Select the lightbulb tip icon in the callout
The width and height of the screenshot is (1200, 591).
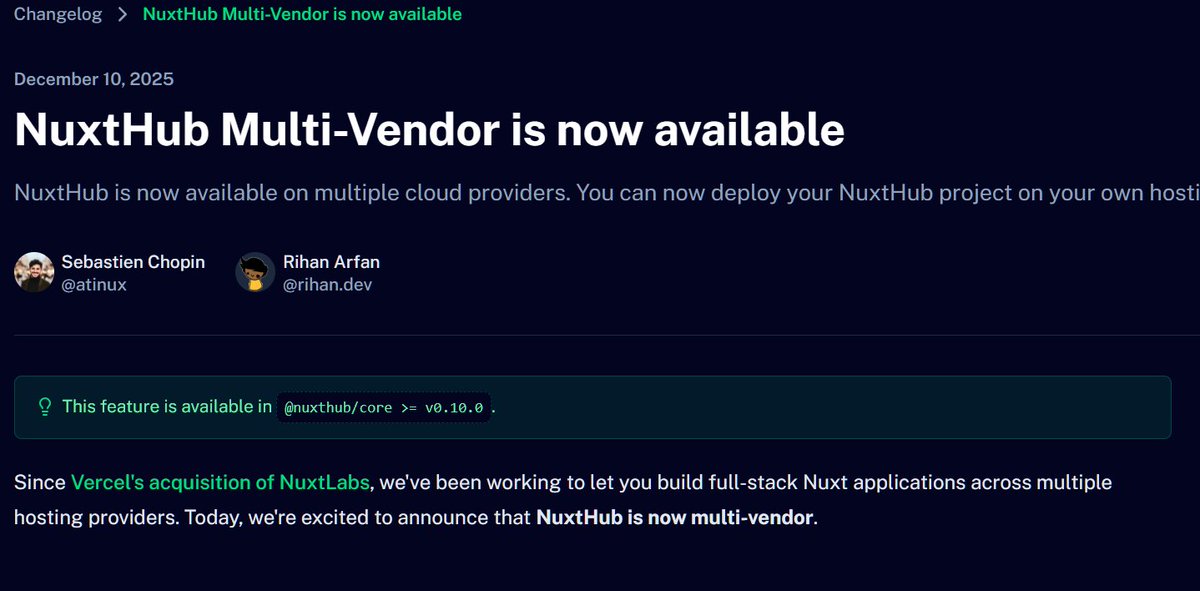[x=44, y=407]
